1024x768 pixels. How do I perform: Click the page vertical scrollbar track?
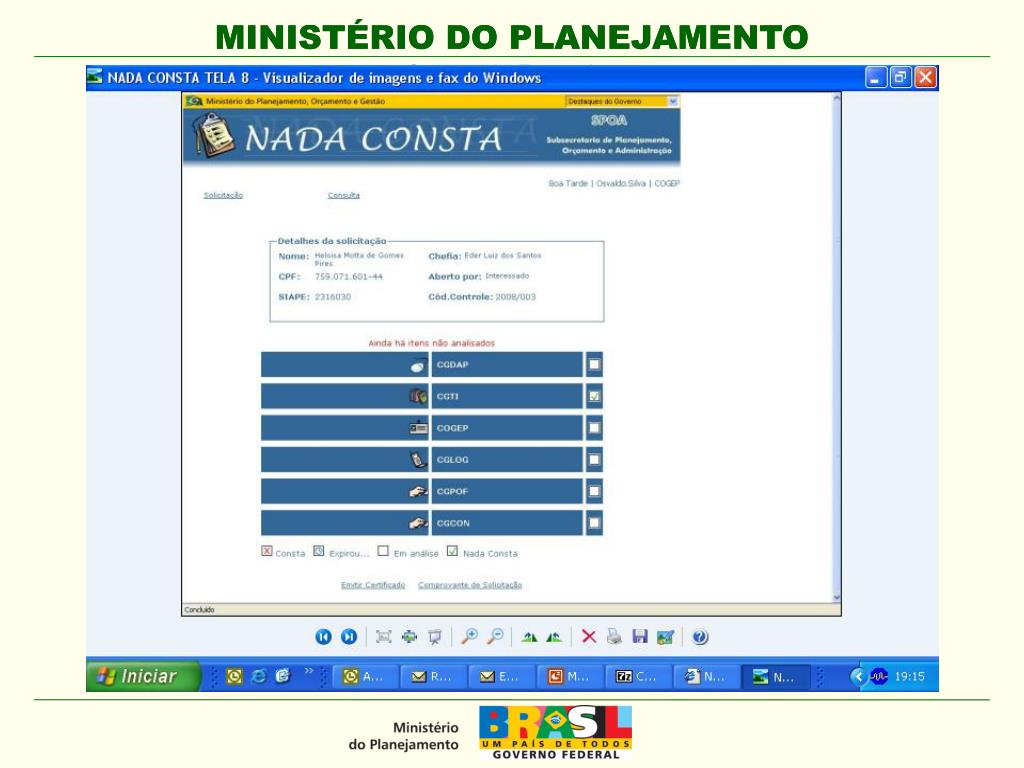point(837,347)
